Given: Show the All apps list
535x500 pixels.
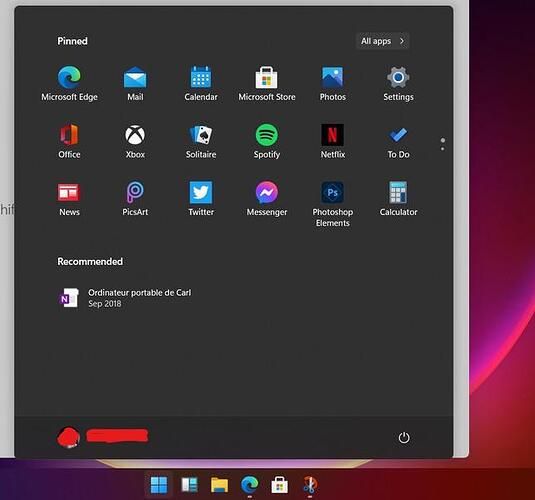Looking at the screenshot, I should (382, 41).
